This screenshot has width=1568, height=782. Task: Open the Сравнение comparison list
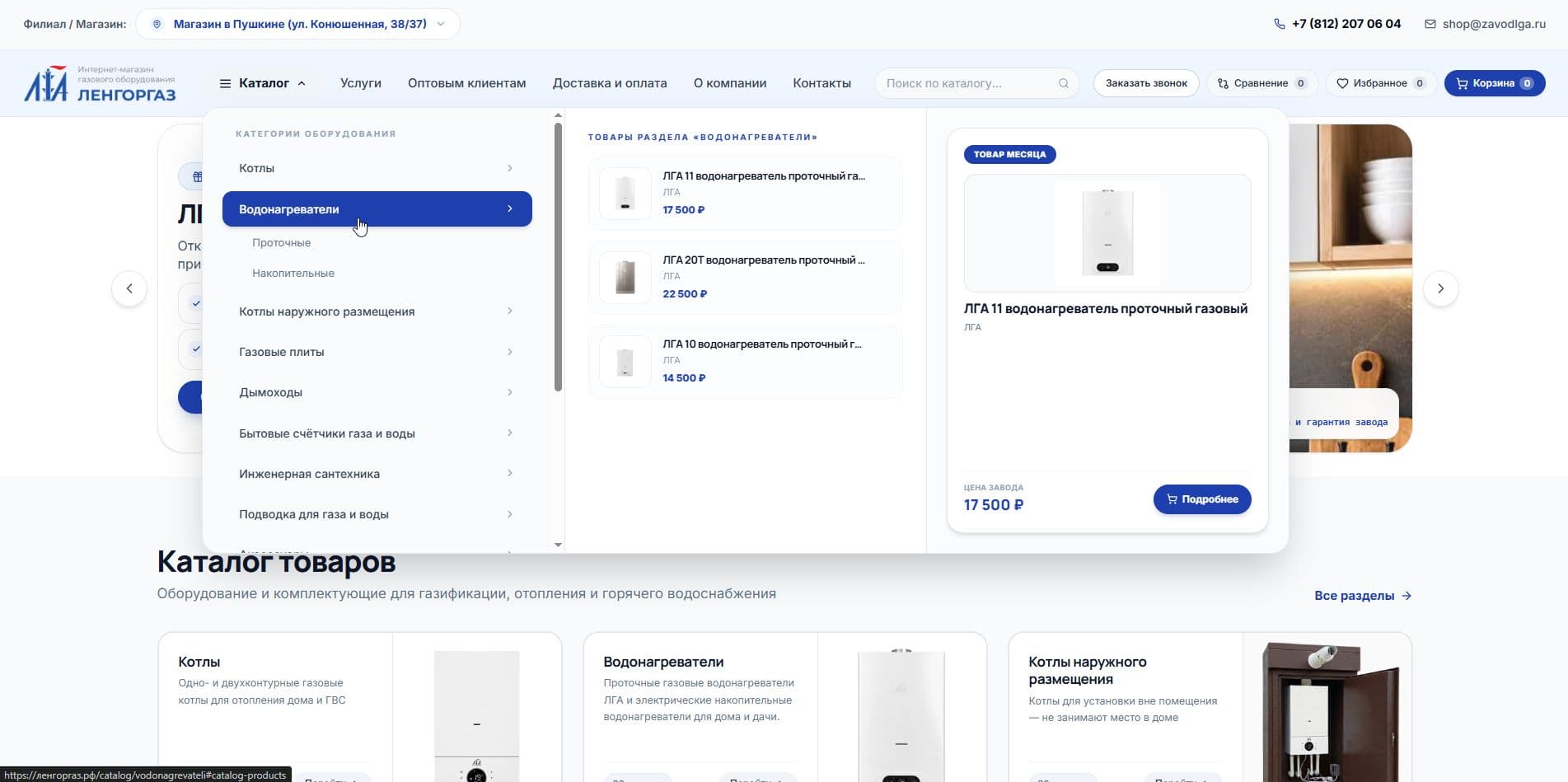pos(1262,83)
